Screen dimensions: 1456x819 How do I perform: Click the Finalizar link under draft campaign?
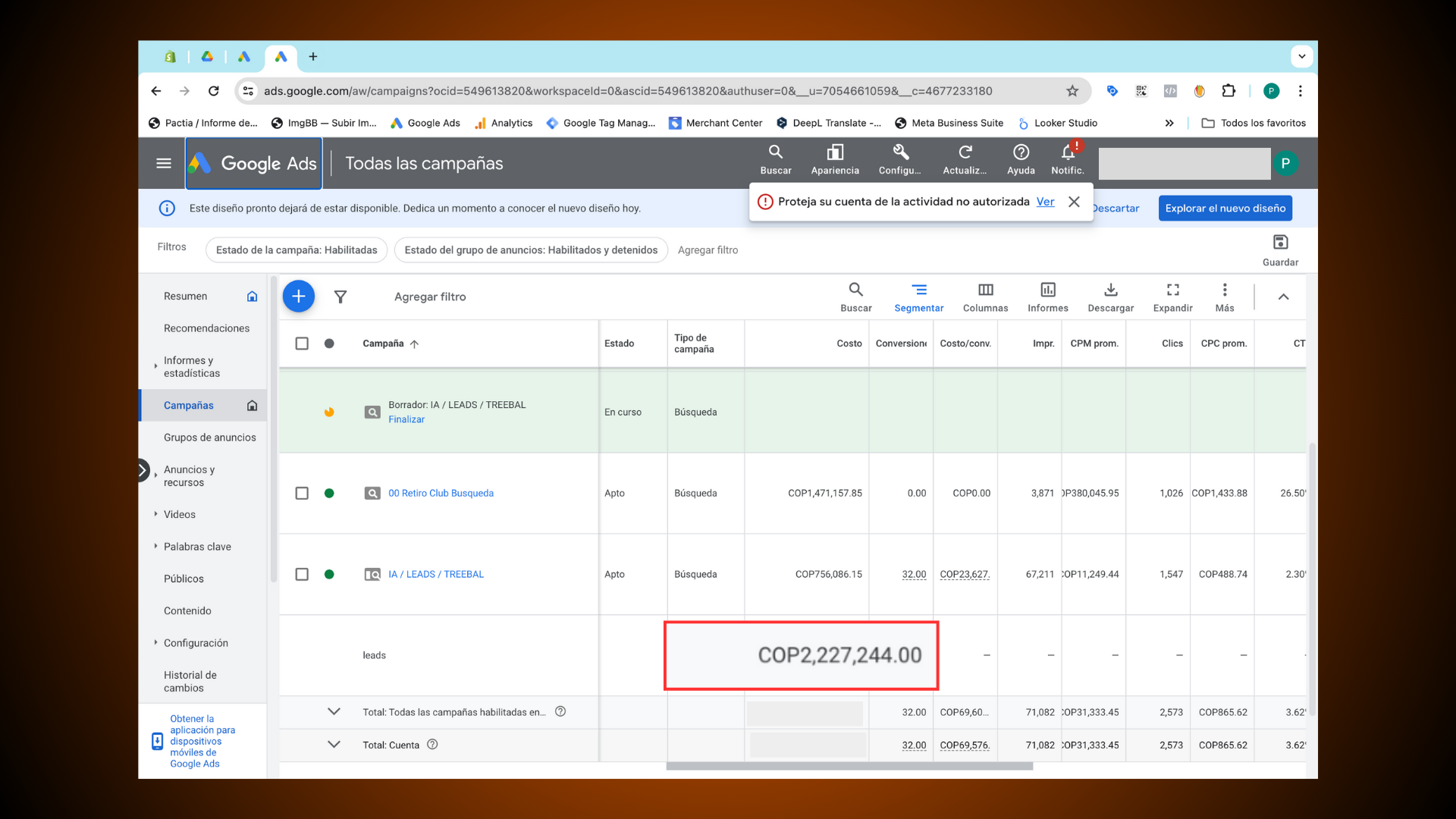406,419
